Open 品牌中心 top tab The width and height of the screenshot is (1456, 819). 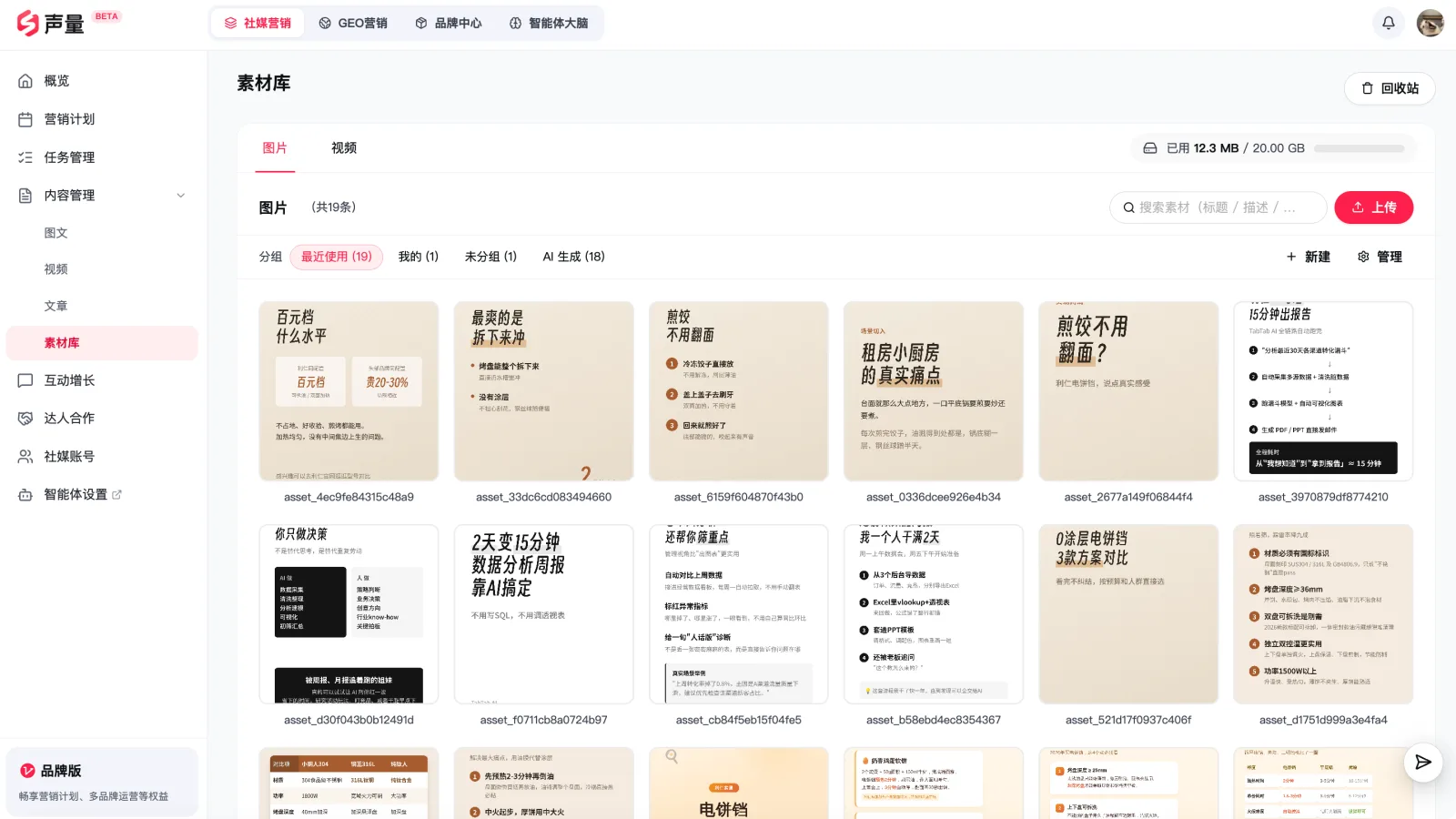point(449,23)
